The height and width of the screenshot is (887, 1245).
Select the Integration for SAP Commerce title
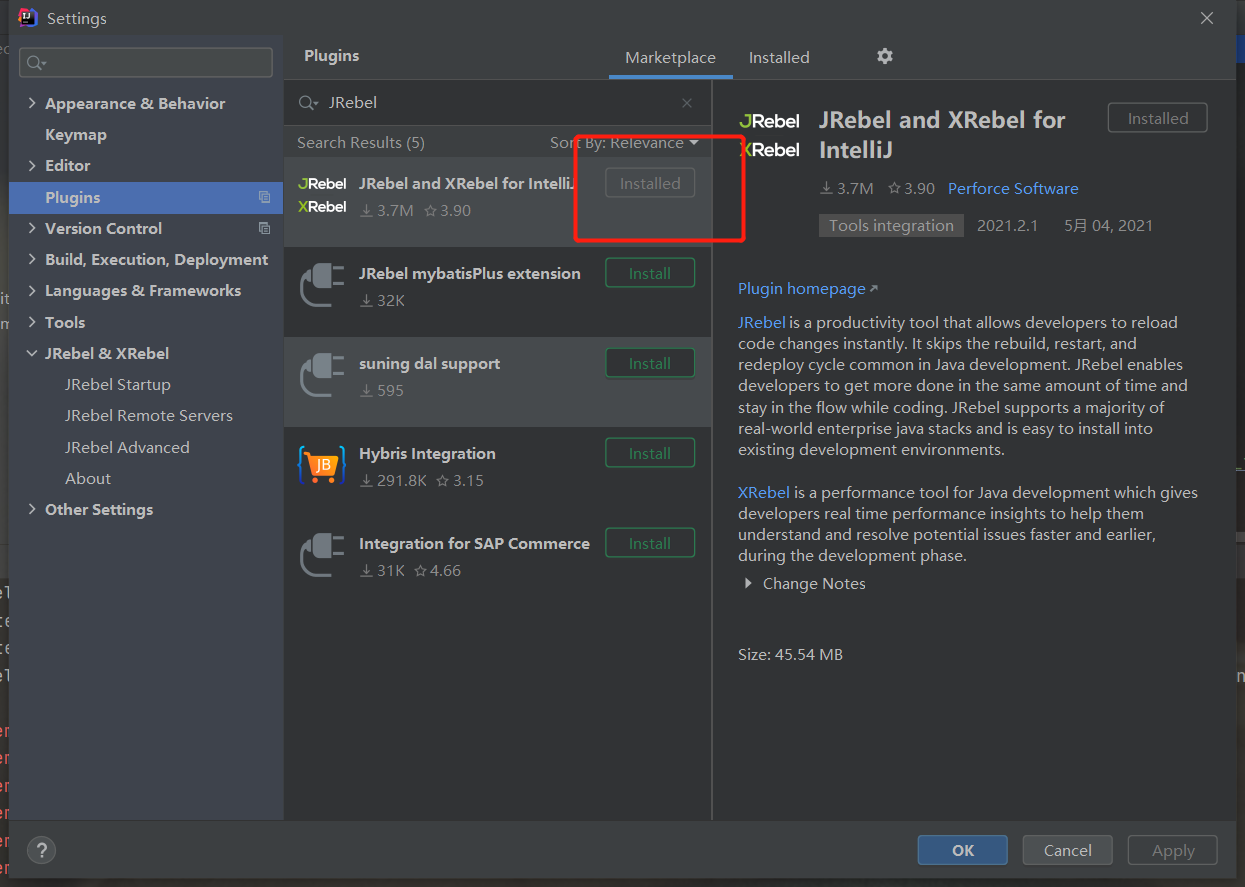(x=474, y=543)
